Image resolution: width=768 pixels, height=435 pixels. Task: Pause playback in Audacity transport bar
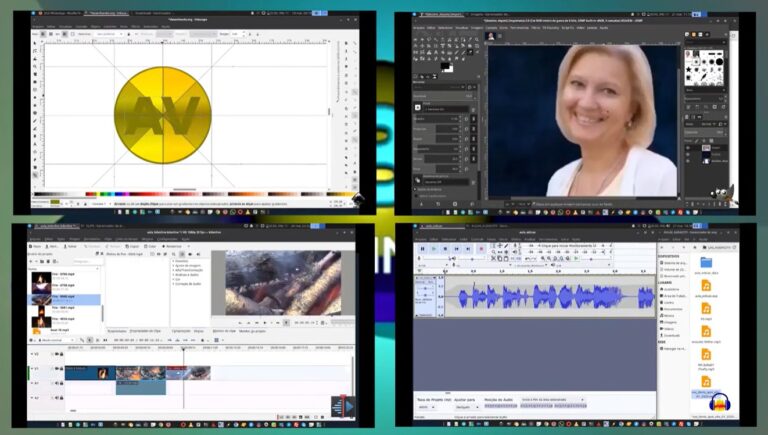click(x=422, y=249)
